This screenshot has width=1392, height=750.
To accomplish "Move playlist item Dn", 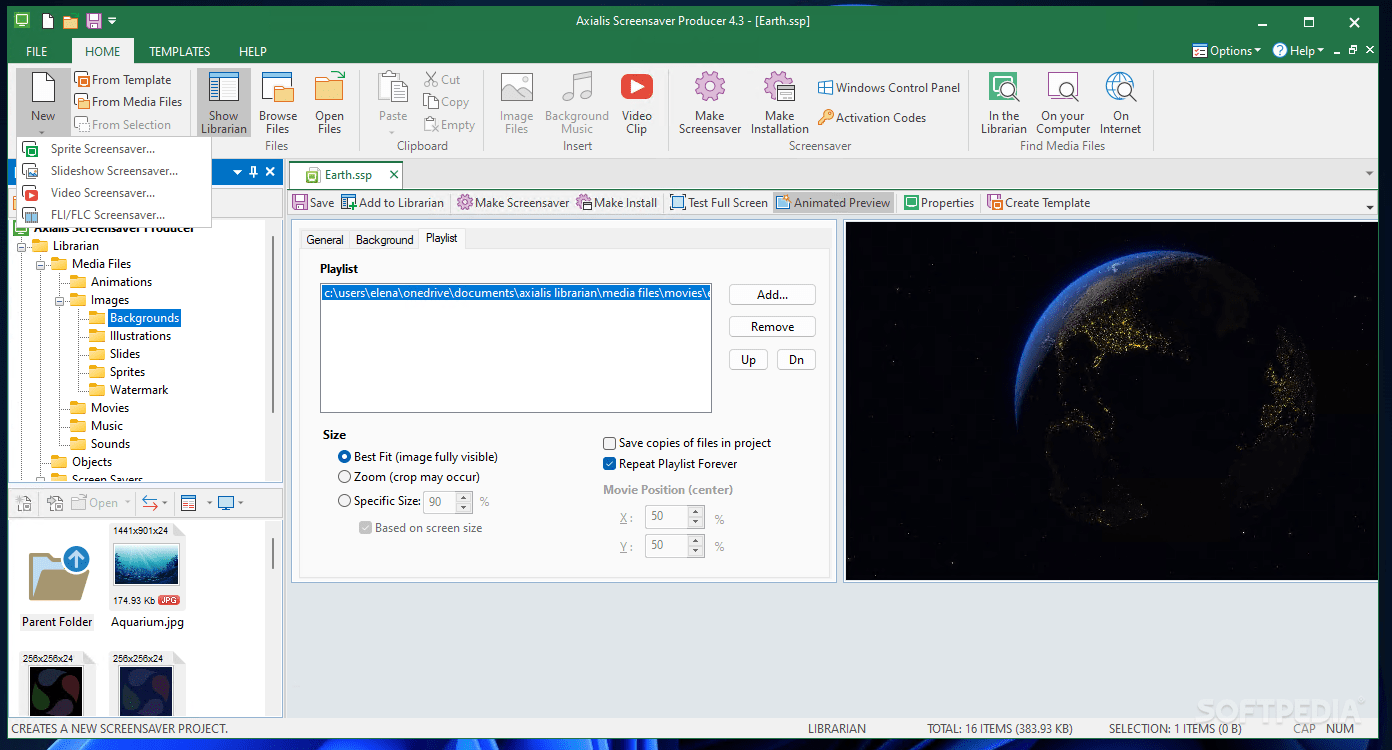I will 796,360.
